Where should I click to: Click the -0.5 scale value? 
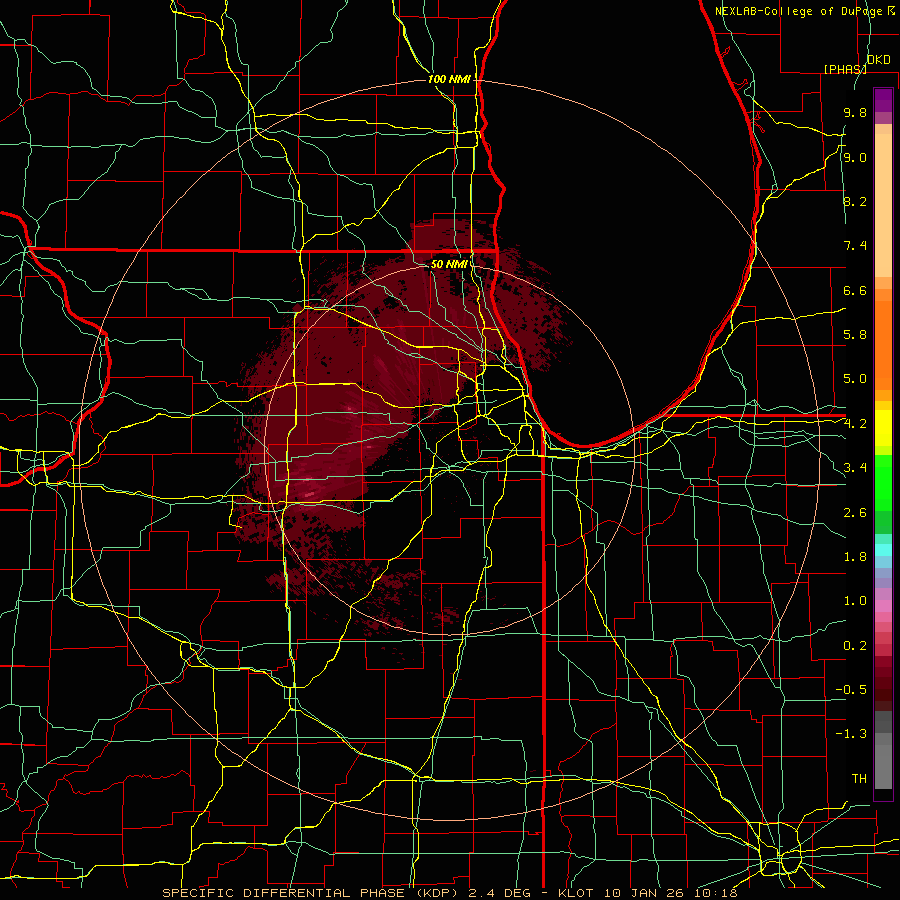(x=851, y=690)
